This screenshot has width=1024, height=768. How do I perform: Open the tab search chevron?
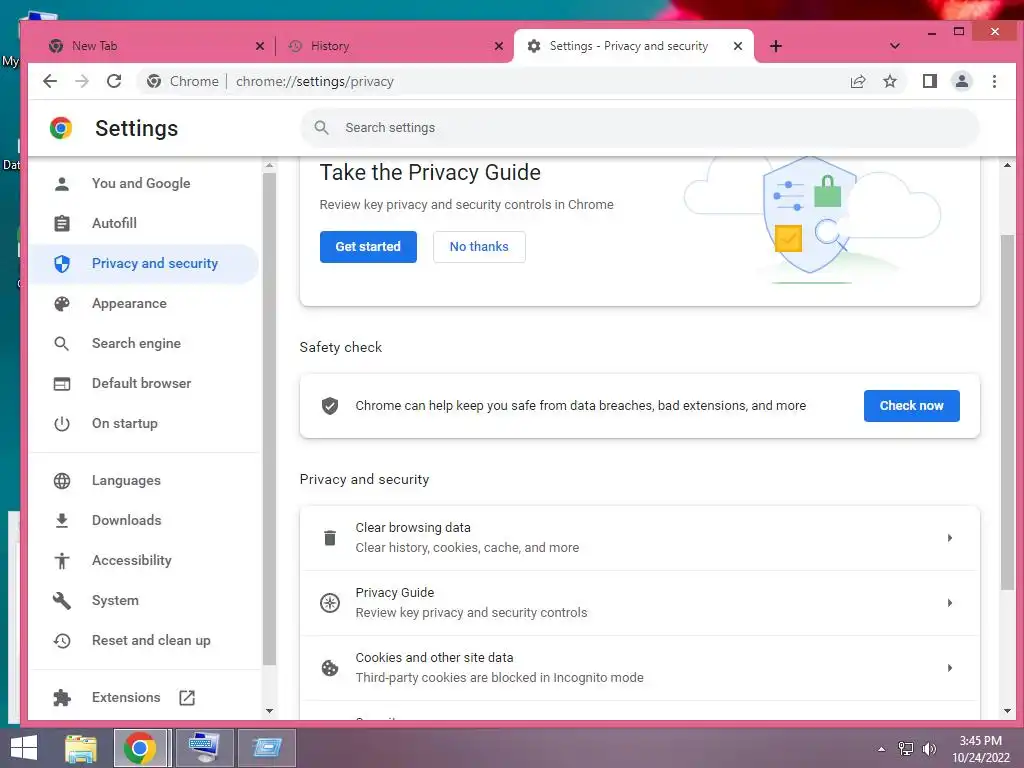895,46
